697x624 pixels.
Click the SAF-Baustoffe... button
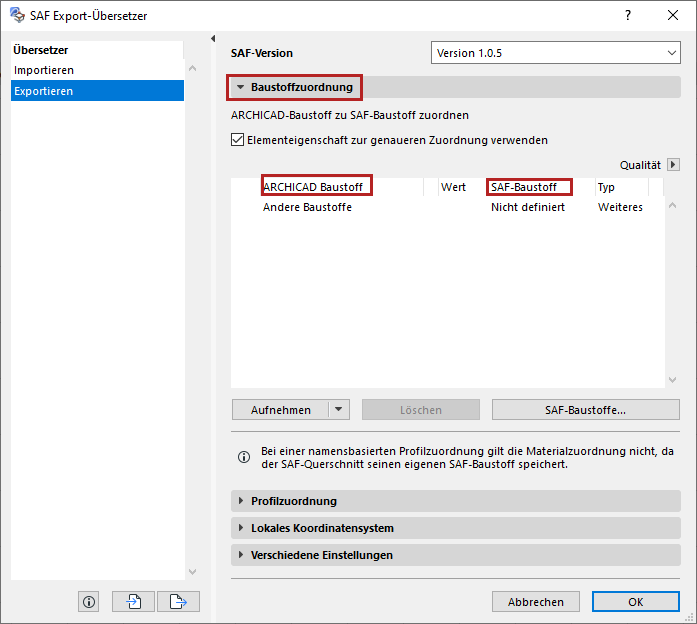click(585, 409)
